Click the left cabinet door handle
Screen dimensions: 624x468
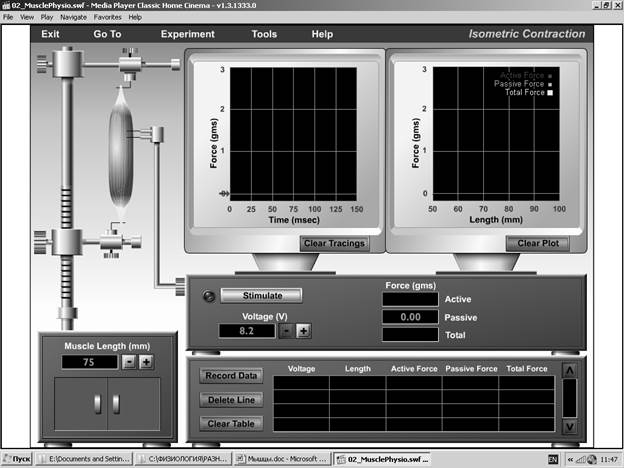coord(98,404)
